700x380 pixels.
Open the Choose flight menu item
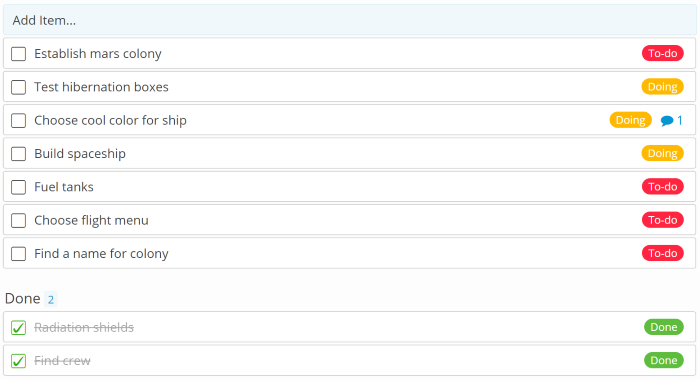coord(91,220)
